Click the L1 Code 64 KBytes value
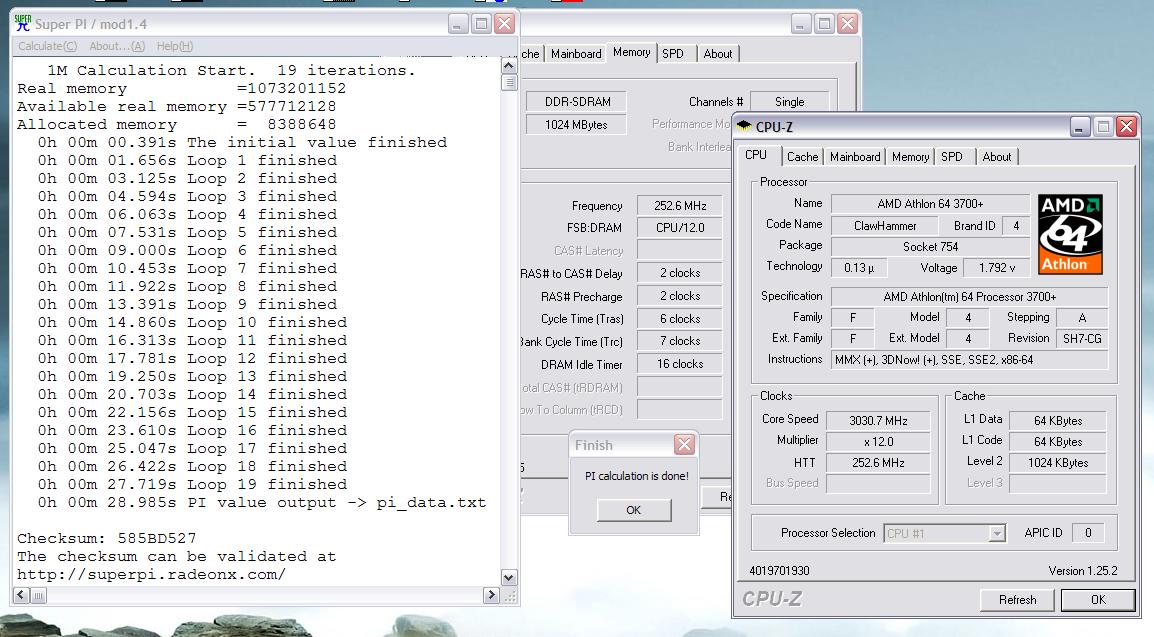Viewport: 1154px width, 637px height. pos(1058,441)
